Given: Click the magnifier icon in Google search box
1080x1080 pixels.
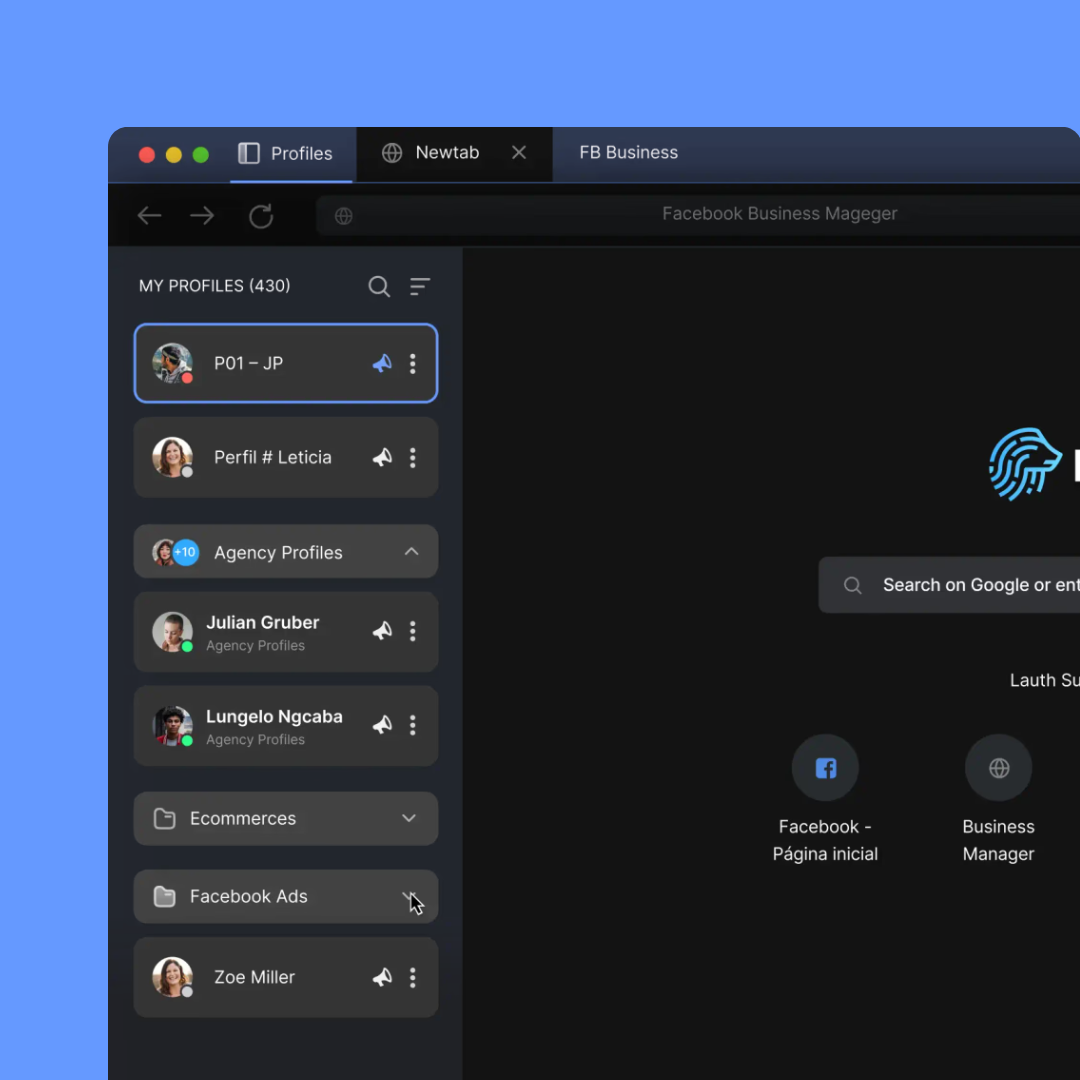Looking at the screenshot, I should tap(853, 585).
